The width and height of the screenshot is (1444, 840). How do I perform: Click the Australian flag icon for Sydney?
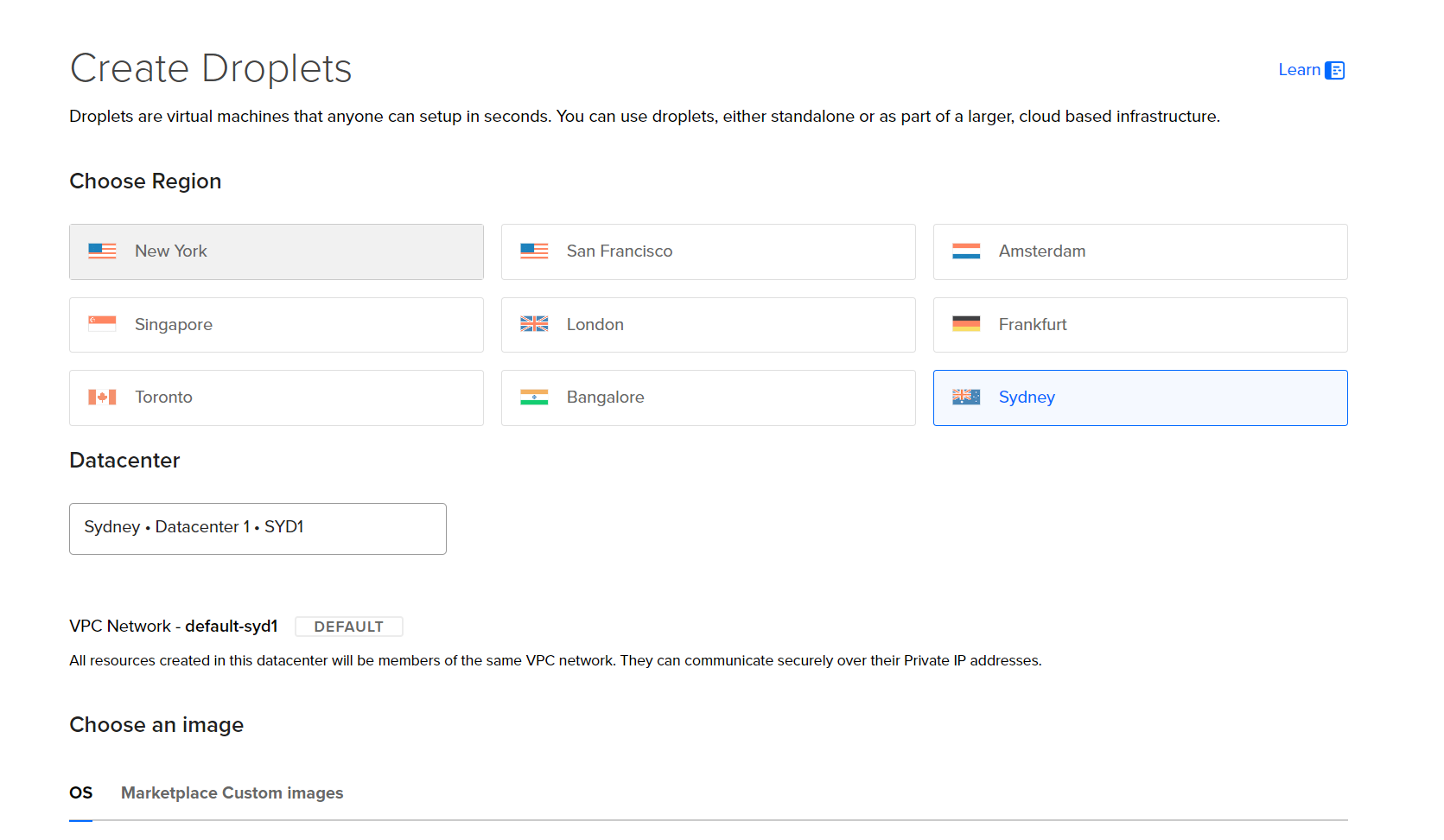point(966,397)
